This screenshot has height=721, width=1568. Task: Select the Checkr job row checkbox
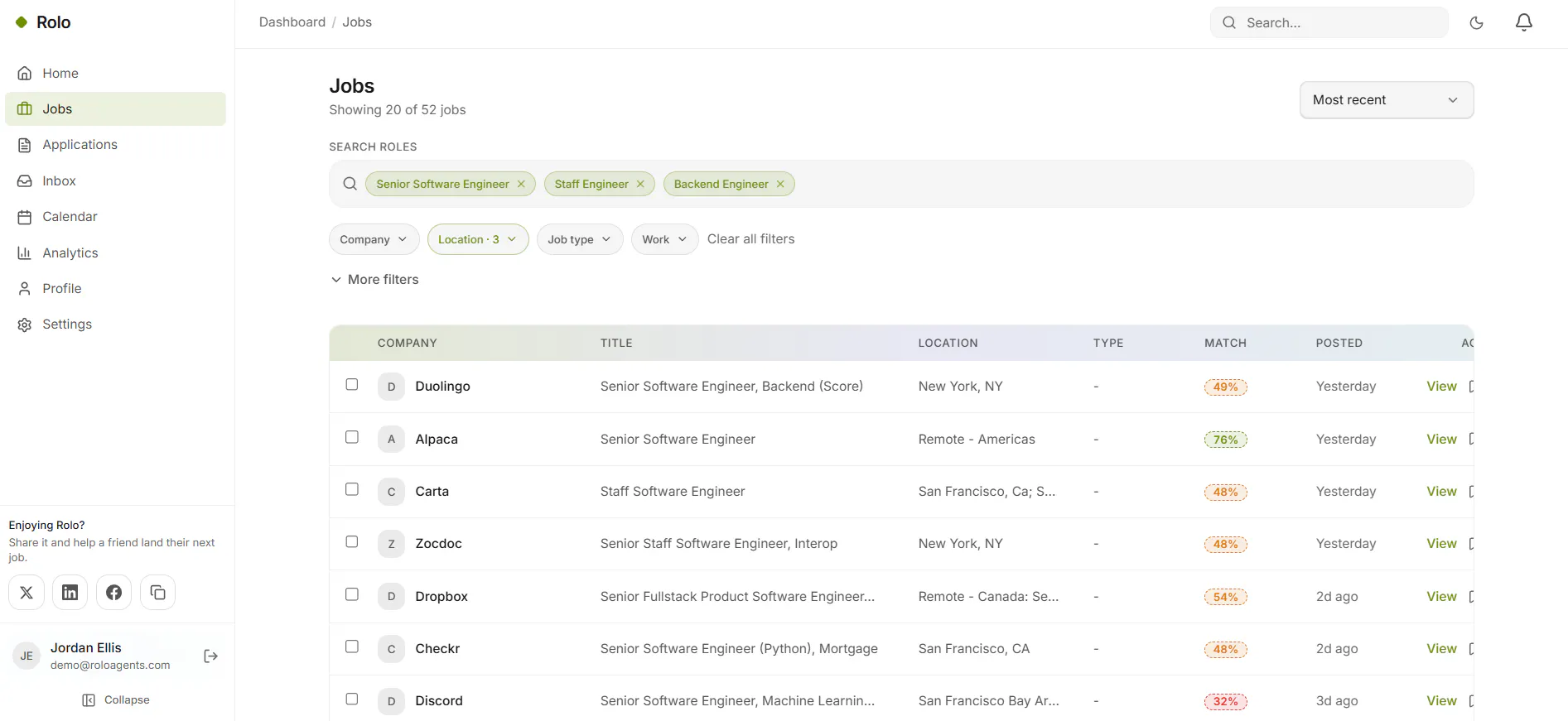[x=352, y=646]
